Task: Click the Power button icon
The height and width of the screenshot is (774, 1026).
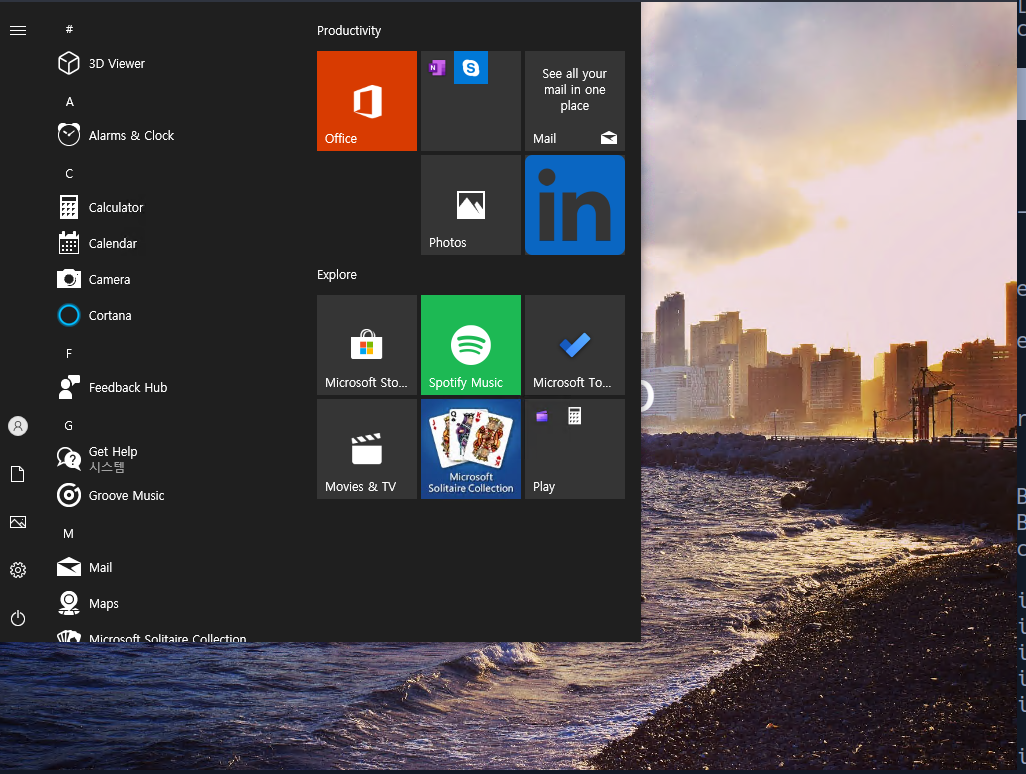Action: click(18, 618)
